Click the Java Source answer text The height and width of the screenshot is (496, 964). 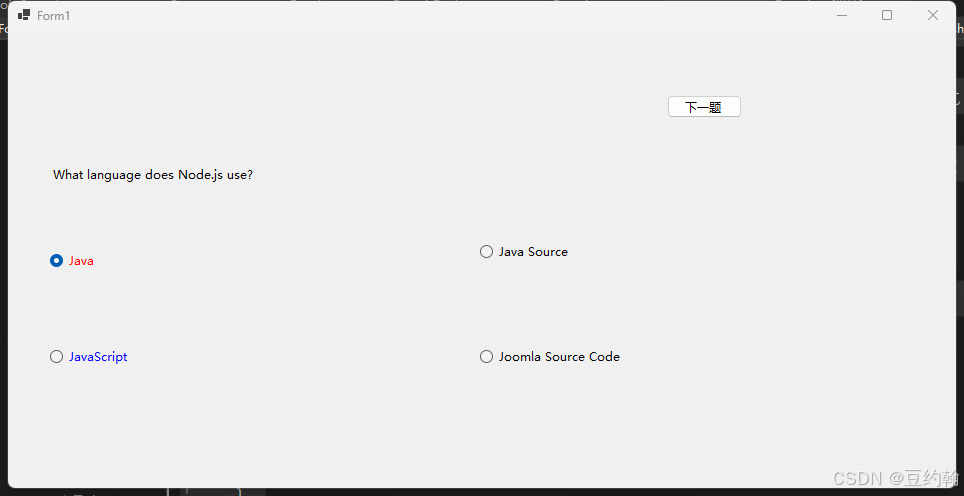click(x=534, y=251)
